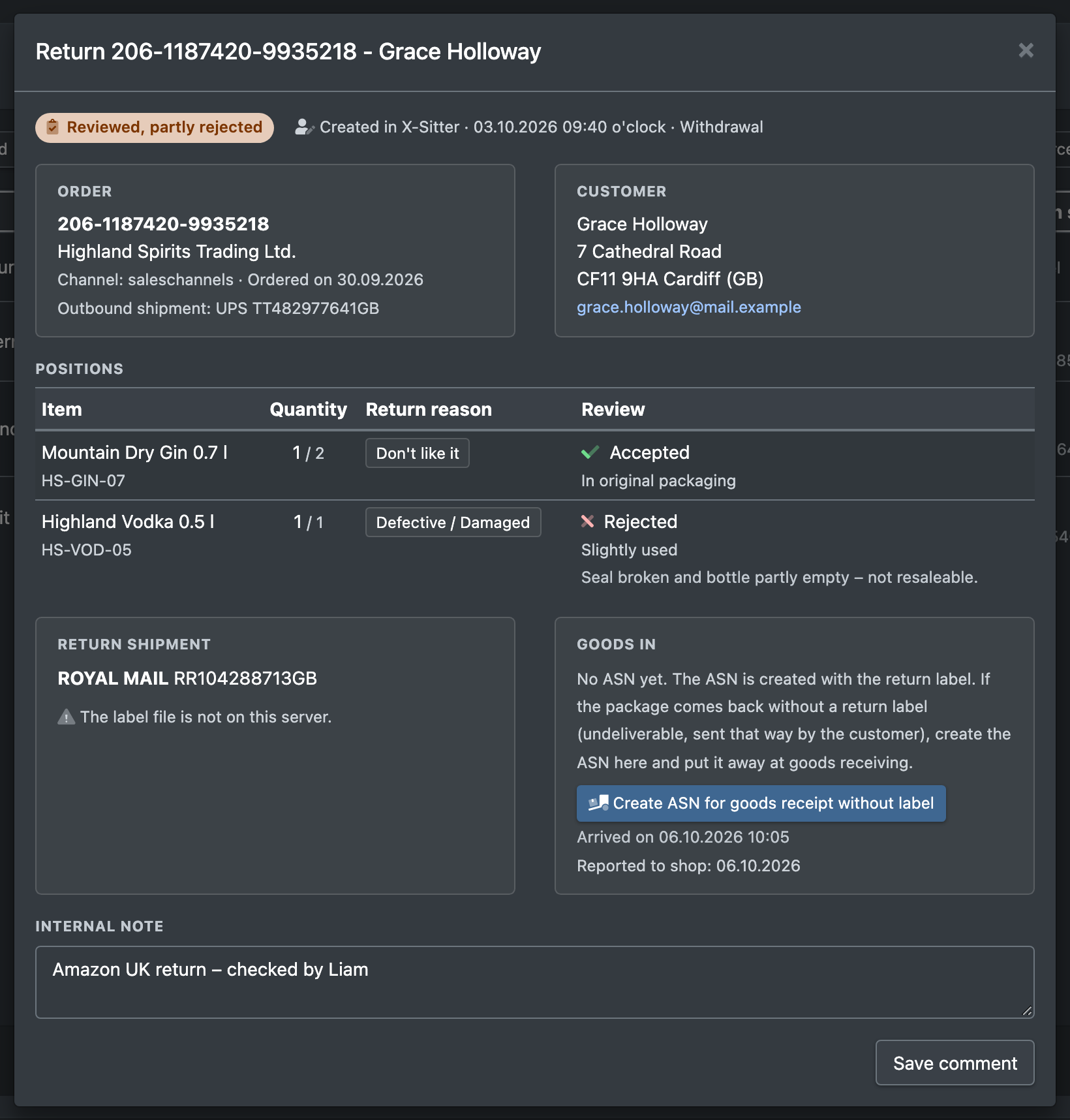Viewport: 1070px width, 1120px height.
Task: Click CF11 9HA Cardiff (GB) line
Action: coord(670,279)
